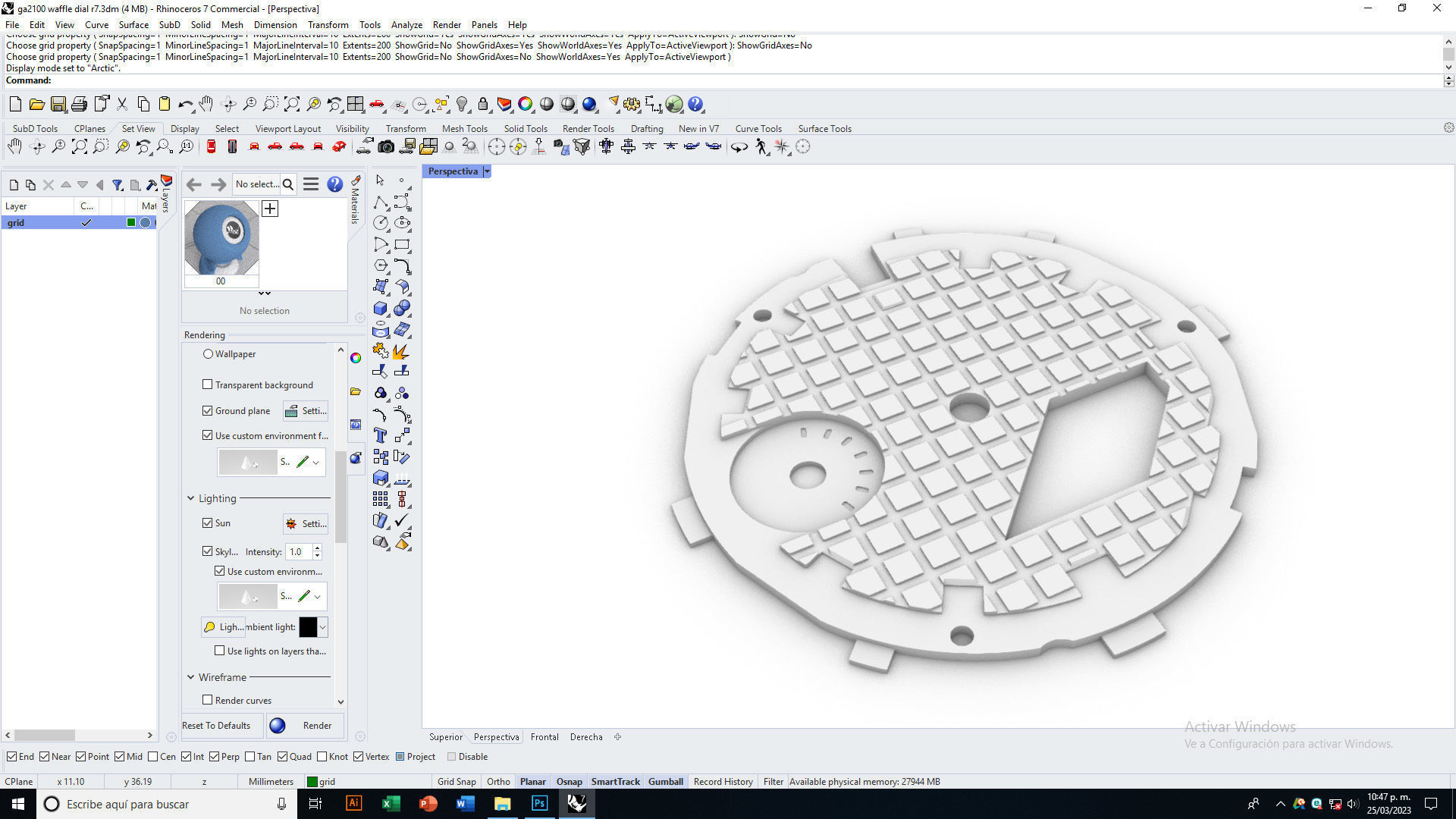
Task: Go back with the Materials left arrow
Action: 194,184
